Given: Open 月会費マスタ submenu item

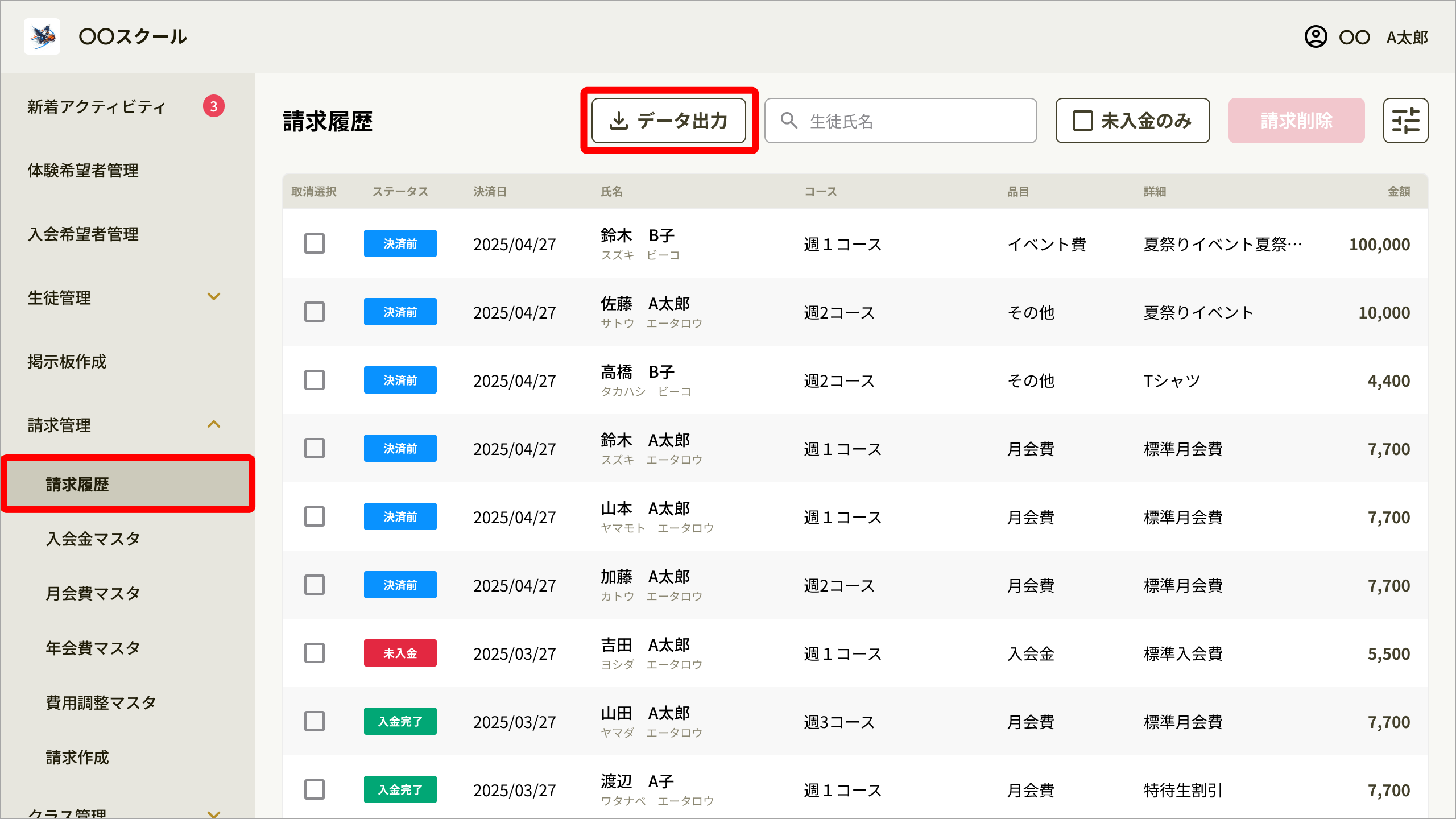Looking at the screenshot, I should [93, 593].
